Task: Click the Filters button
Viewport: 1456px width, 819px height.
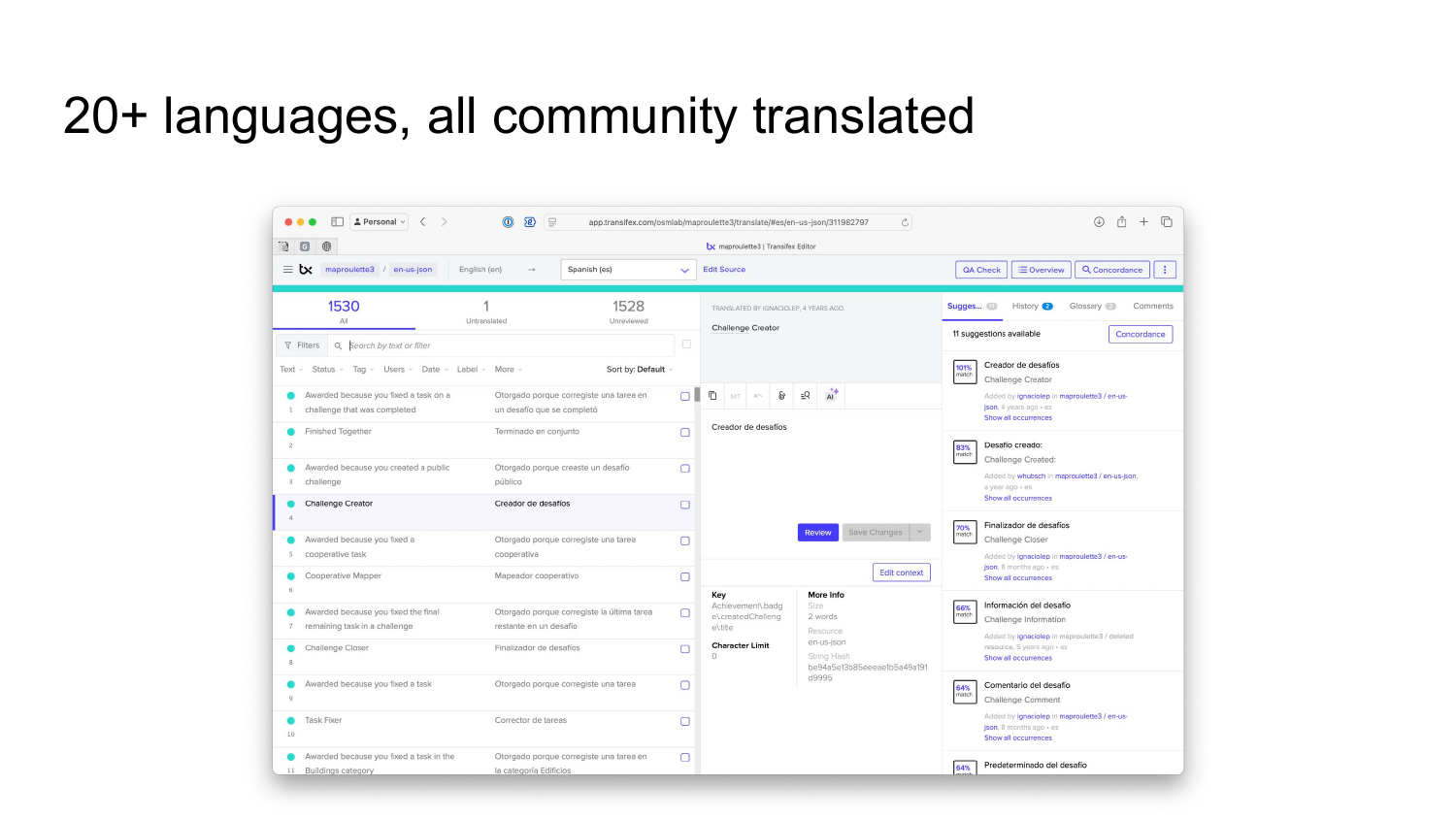Action: 302,345
